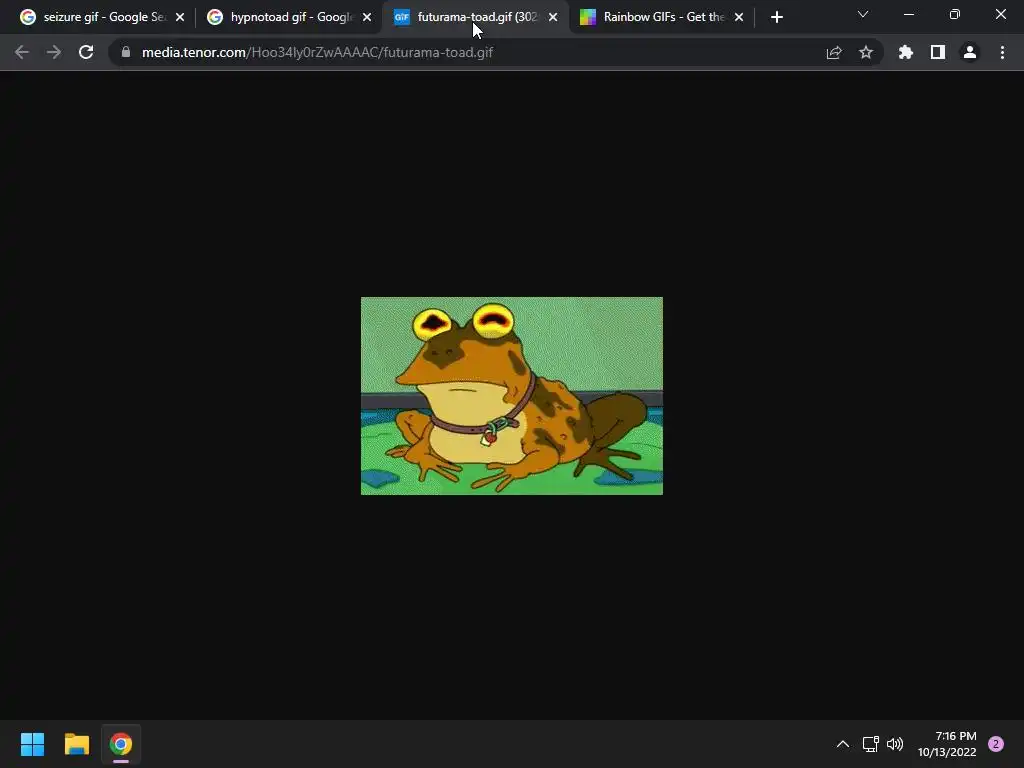Close the Rainbow GIFs tab
1024x768 pixels.
739,17
